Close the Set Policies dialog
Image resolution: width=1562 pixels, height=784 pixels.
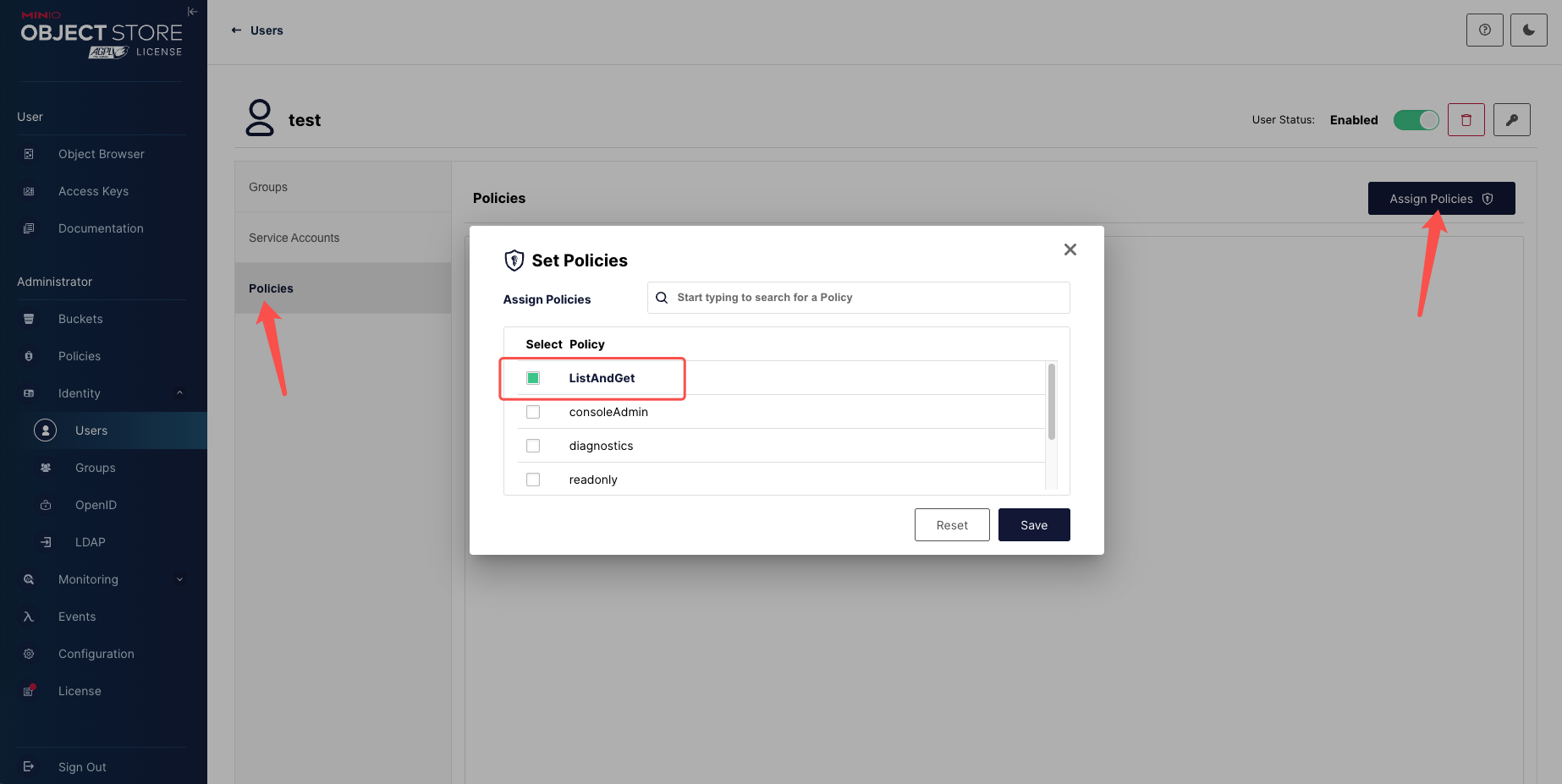point(1070,249)
